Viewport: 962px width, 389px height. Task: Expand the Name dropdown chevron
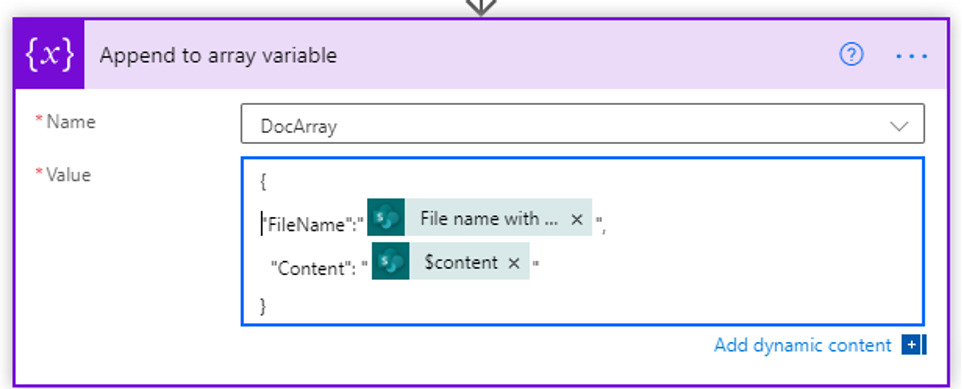[x=899, y=126]
